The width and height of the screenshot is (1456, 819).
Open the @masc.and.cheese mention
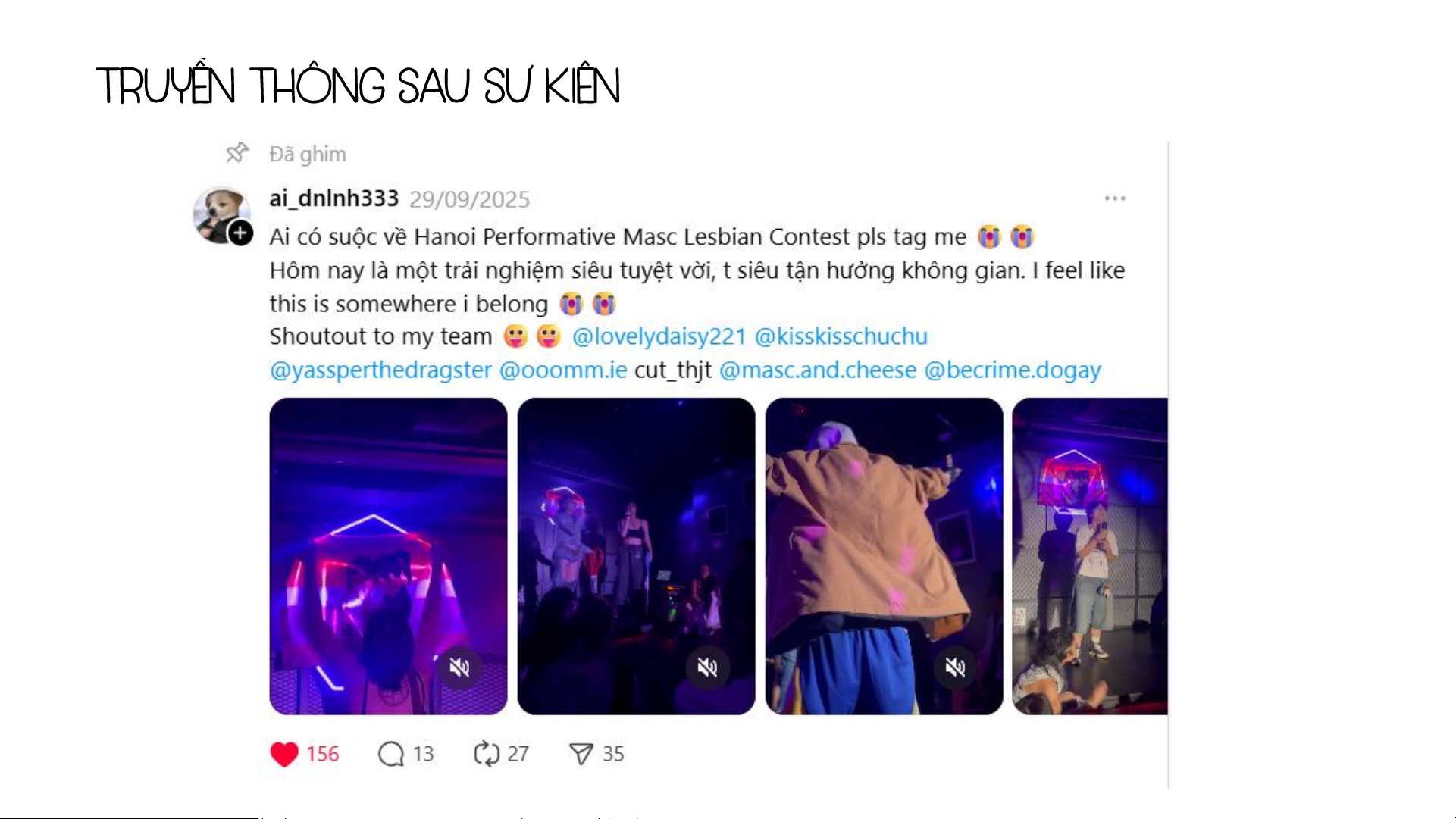[818, 370]
